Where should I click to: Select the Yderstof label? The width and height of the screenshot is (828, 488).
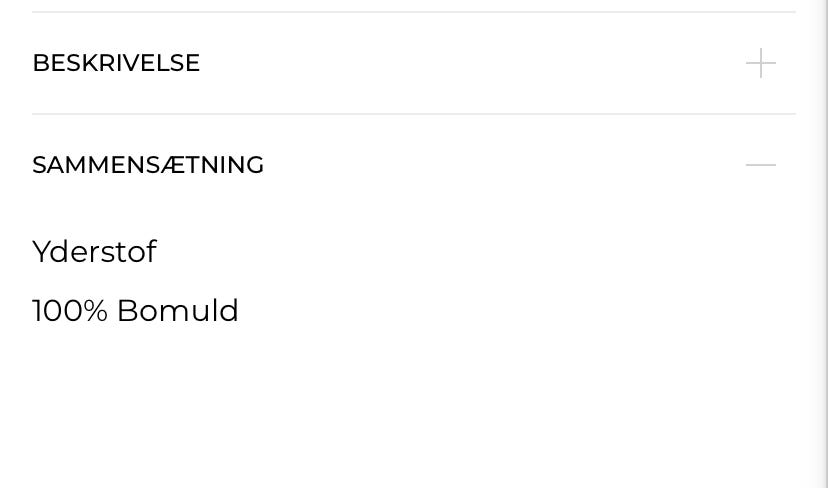(94, 252)
